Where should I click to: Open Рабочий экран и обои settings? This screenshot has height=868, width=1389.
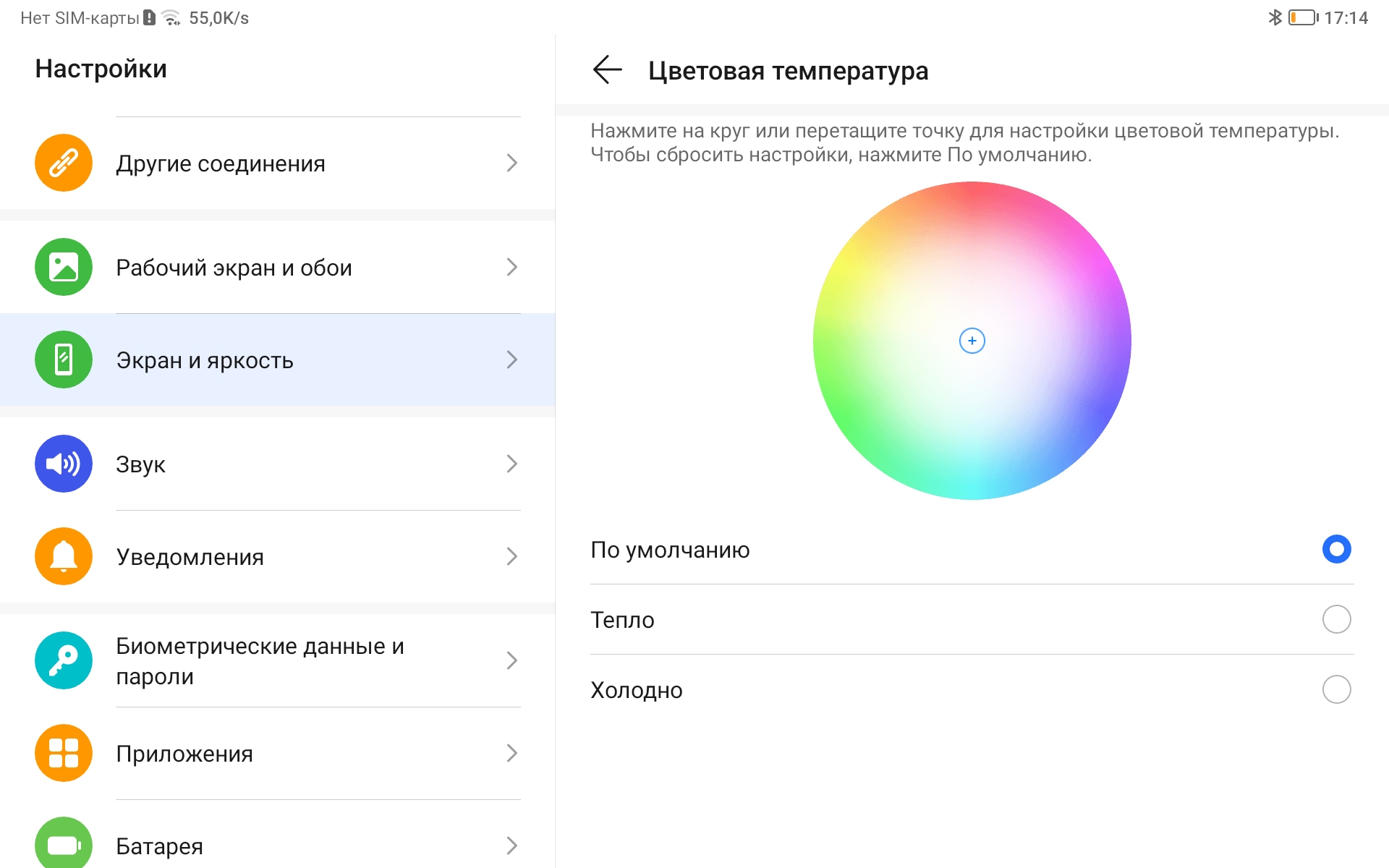(278, 267)
